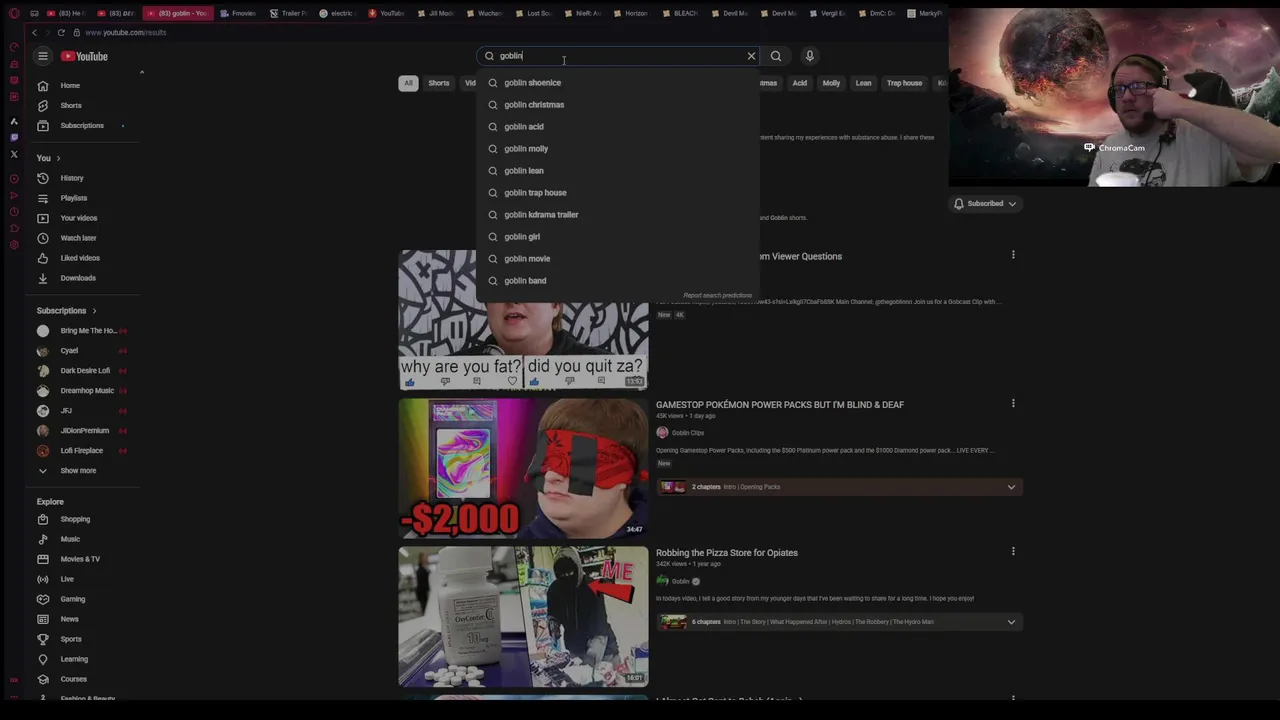Select the 'Shorts' filter chip
This screenshot has width=1280, height=720.
pos(439,83)
